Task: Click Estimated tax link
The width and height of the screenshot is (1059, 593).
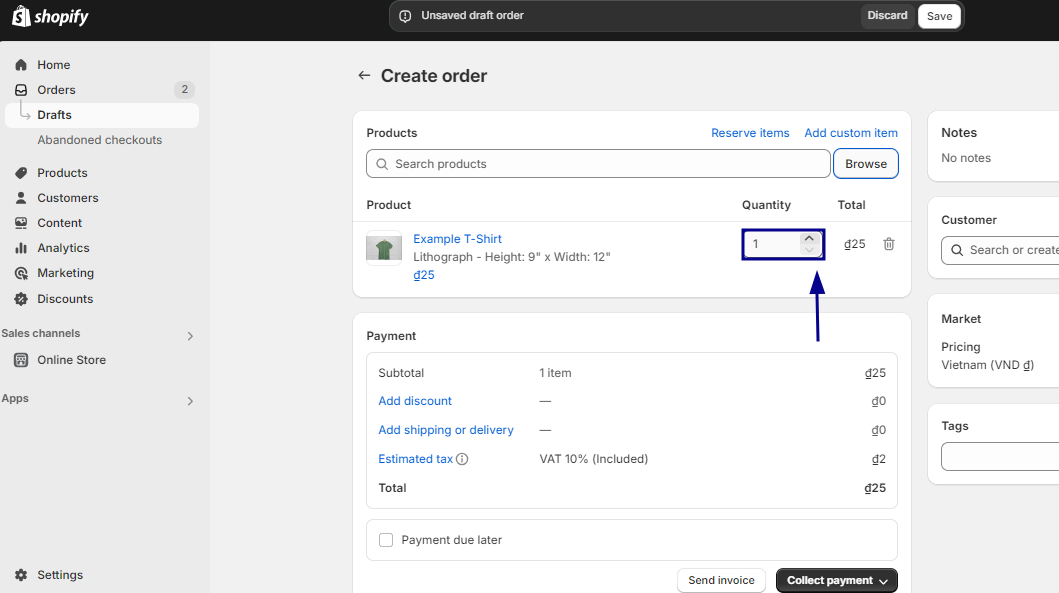Action: point(415,459)
